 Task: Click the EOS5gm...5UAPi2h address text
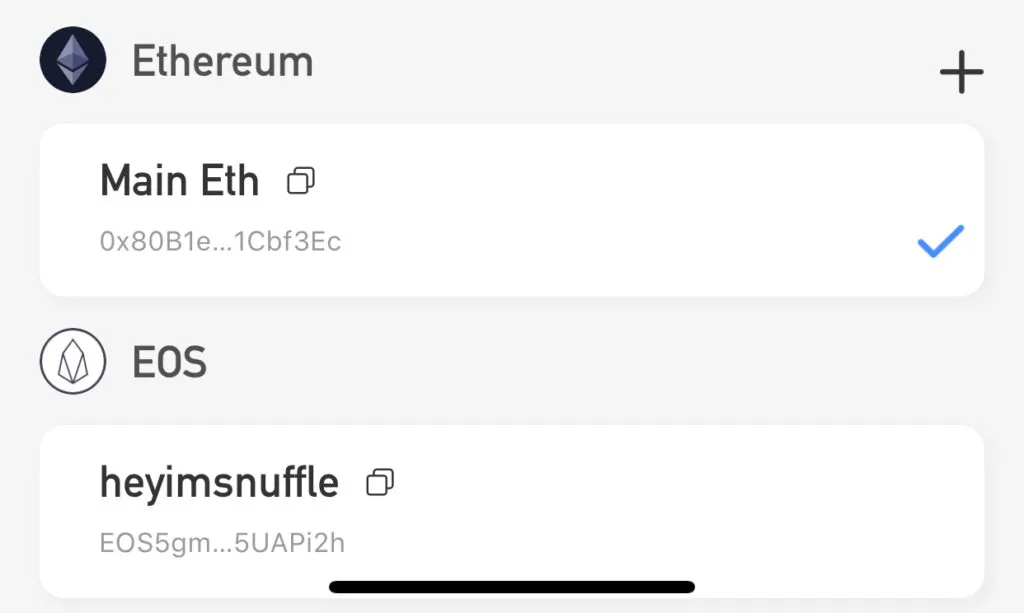(x=222, y=543)
